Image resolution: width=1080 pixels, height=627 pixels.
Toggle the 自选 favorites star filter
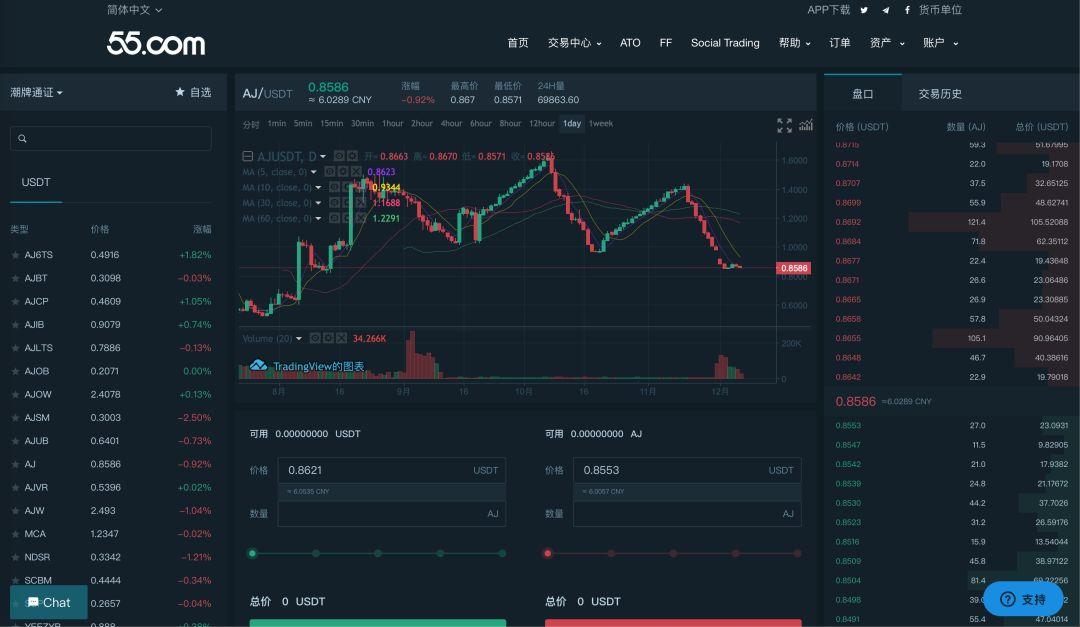point(193,92)
